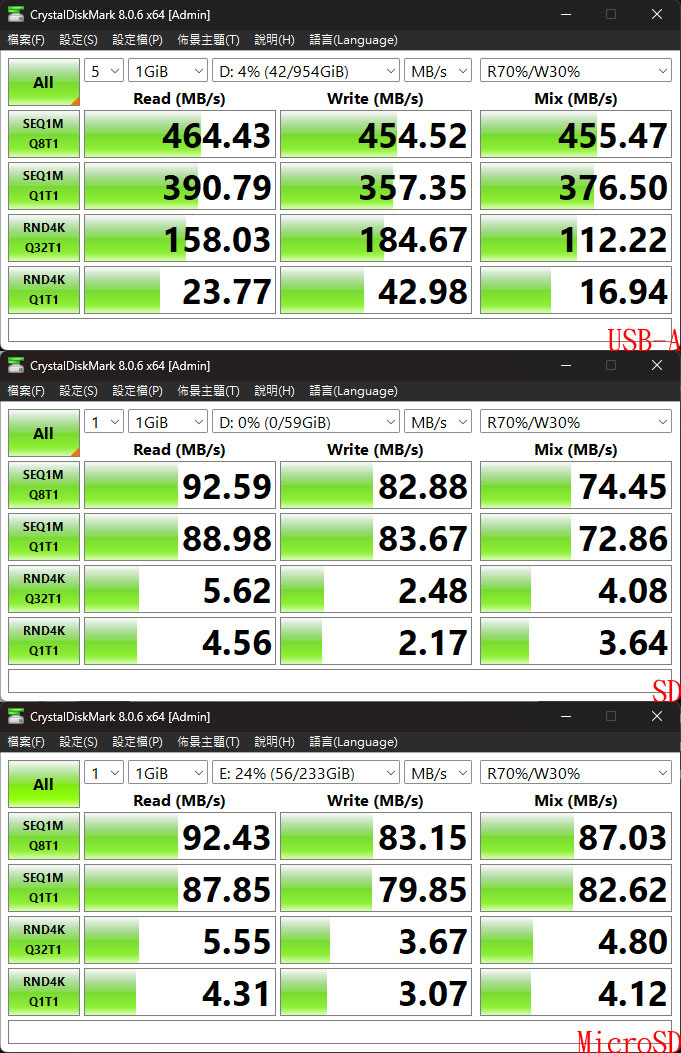Open 語言(Language) menu in USB-A window
This screenshot has height=1053, width=681.
tap(353, 40)
